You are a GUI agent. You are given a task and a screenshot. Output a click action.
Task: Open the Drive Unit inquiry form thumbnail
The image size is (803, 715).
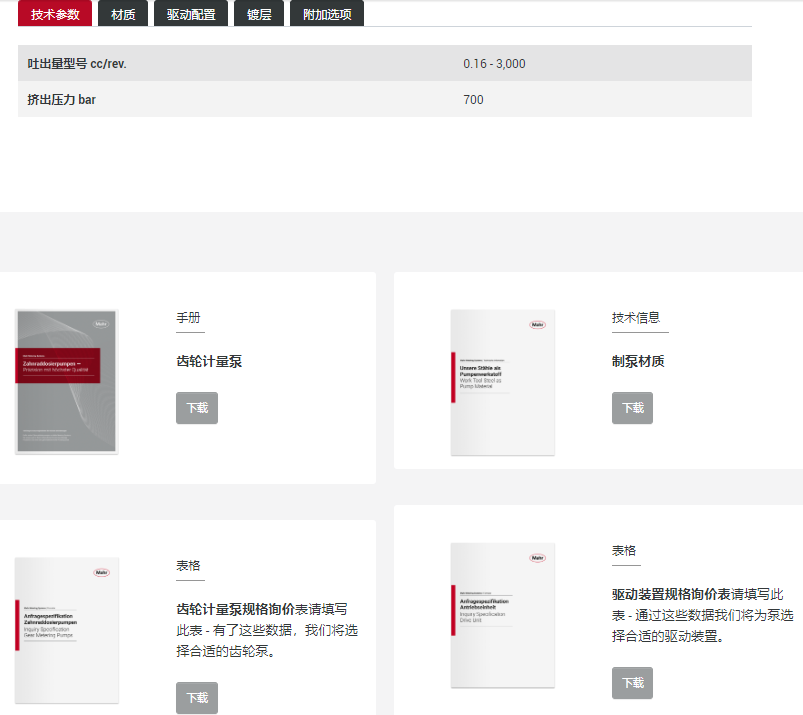click(x=502, y=615)
